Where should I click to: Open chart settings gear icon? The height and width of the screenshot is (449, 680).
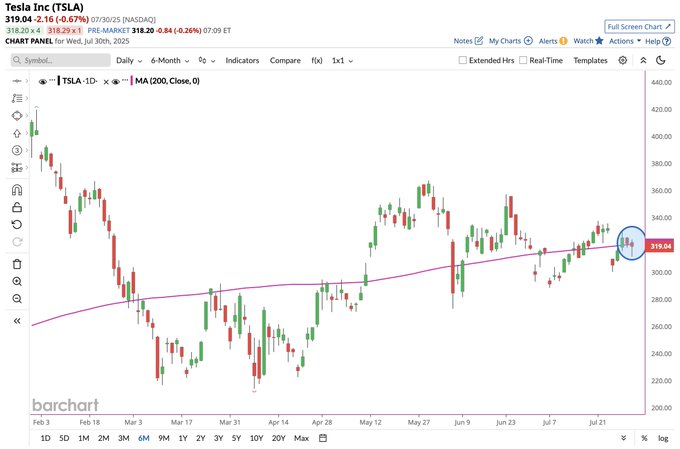[623, 60]
